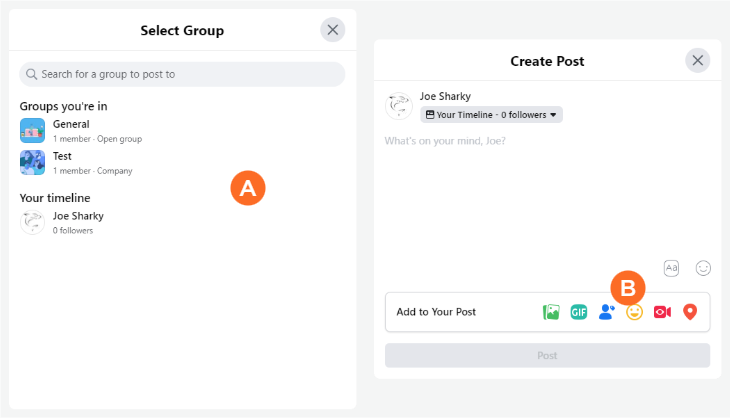The height and width of the screenshot is (418, 730).
Task: Click the disabled Post button
Action: pyautogui.click(x=547, y=355)
